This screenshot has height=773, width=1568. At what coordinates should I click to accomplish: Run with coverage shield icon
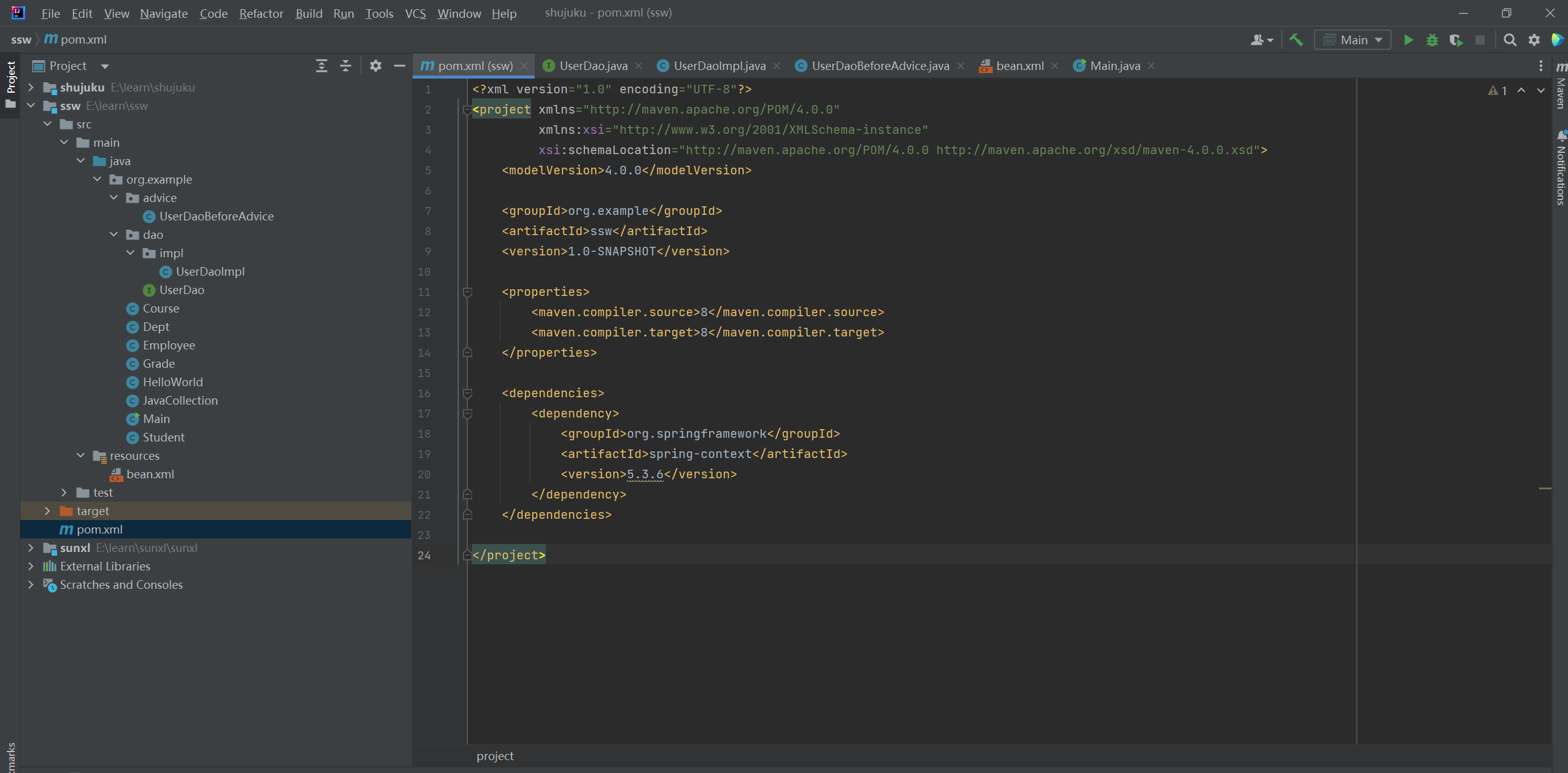click(1456, 40)
